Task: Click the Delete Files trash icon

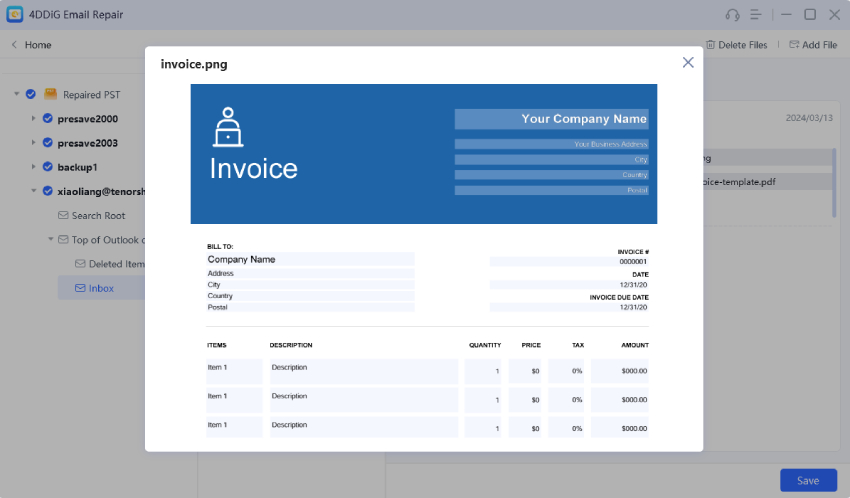Action: click(x=710, y=45)
